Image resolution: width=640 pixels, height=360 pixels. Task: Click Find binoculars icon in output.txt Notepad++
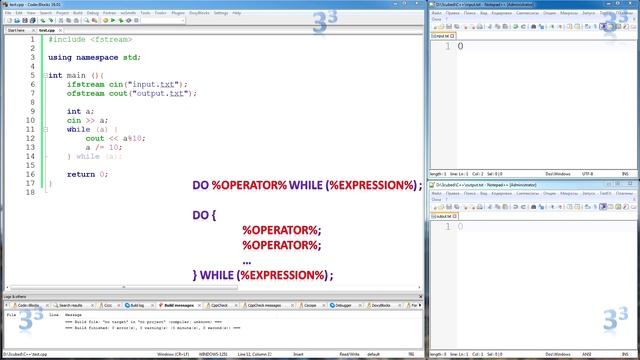533,207
